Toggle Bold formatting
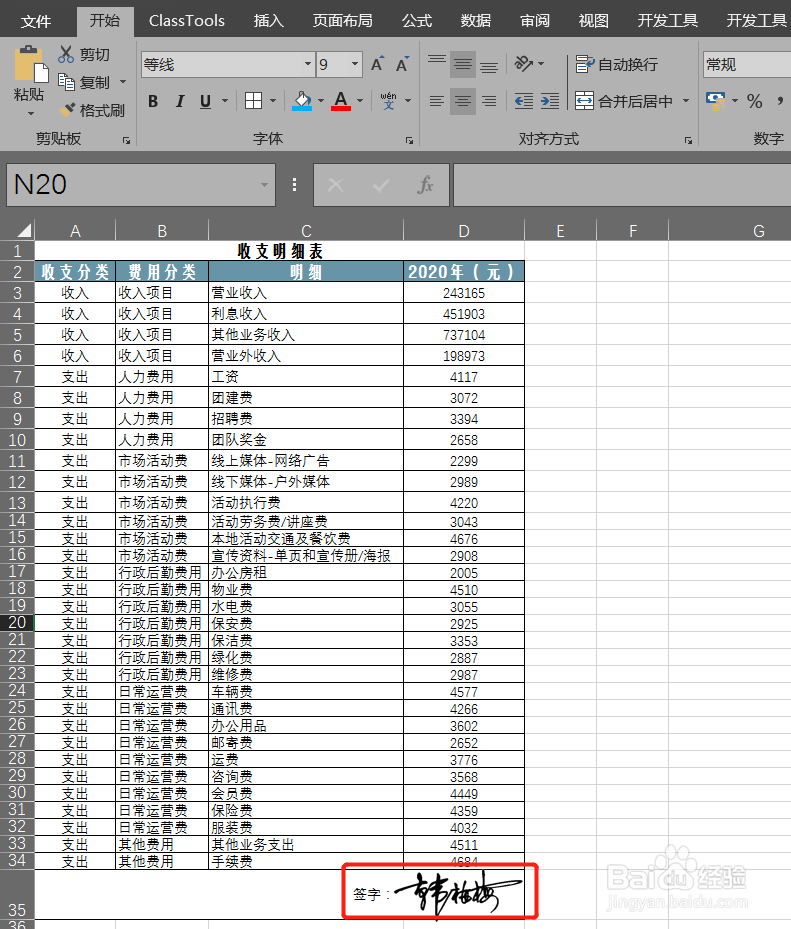The width and height of the screenshot is (791, 929). coord(153,101)
